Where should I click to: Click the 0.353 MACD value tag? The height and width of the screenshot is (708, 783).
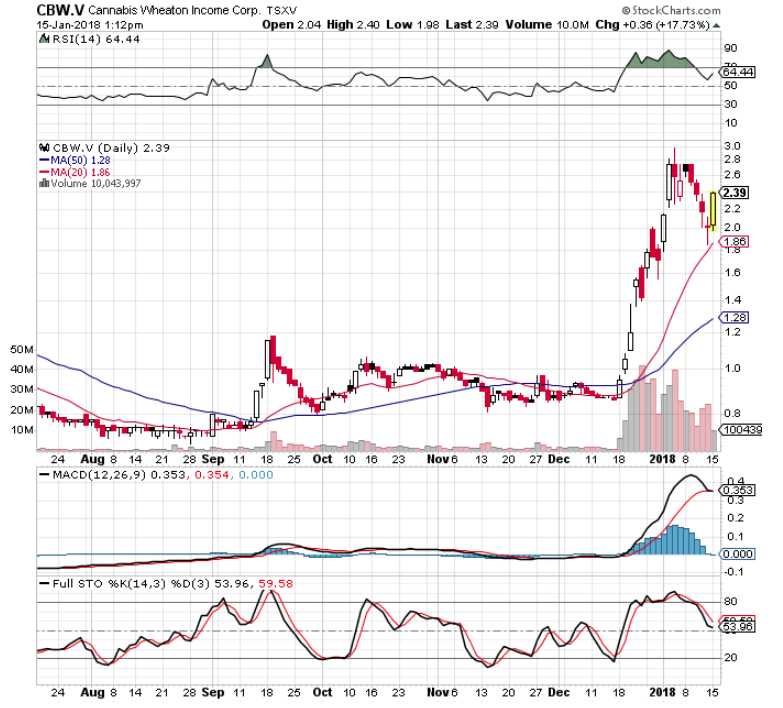(x=736, y=490)
